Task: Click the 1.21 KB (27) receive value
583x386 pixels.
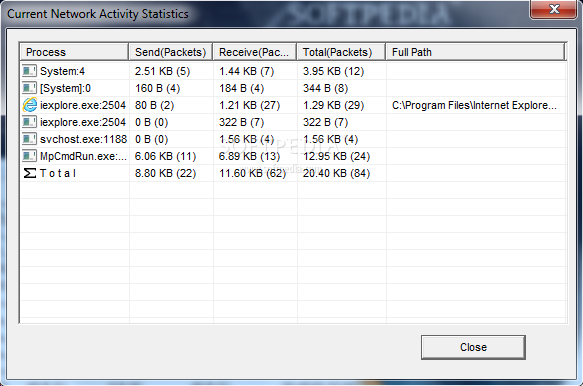Action: tap(249, 105)
